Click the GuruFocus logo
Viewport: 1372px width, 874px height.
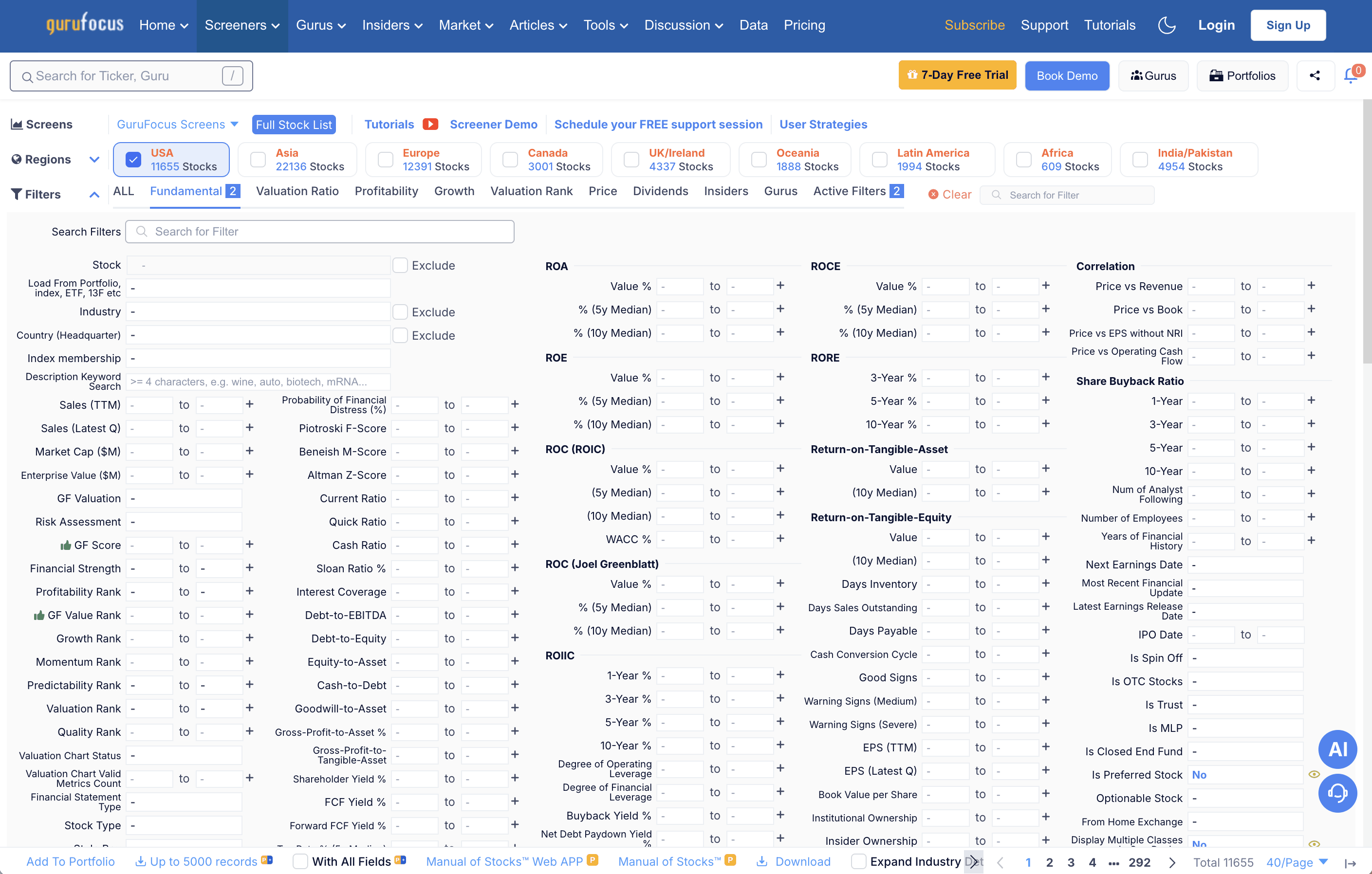[x=85, y=24]
